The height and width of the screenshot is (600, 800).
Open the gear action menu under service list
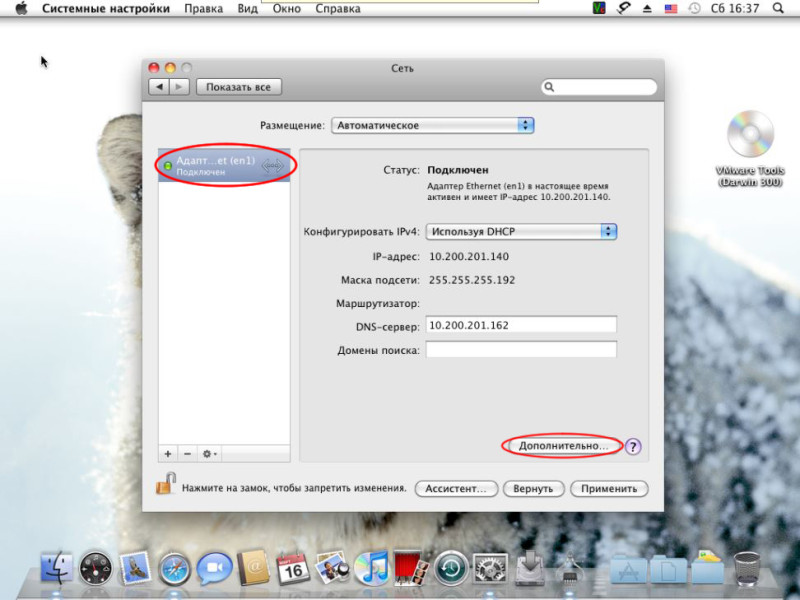click(x=209, y=453)
